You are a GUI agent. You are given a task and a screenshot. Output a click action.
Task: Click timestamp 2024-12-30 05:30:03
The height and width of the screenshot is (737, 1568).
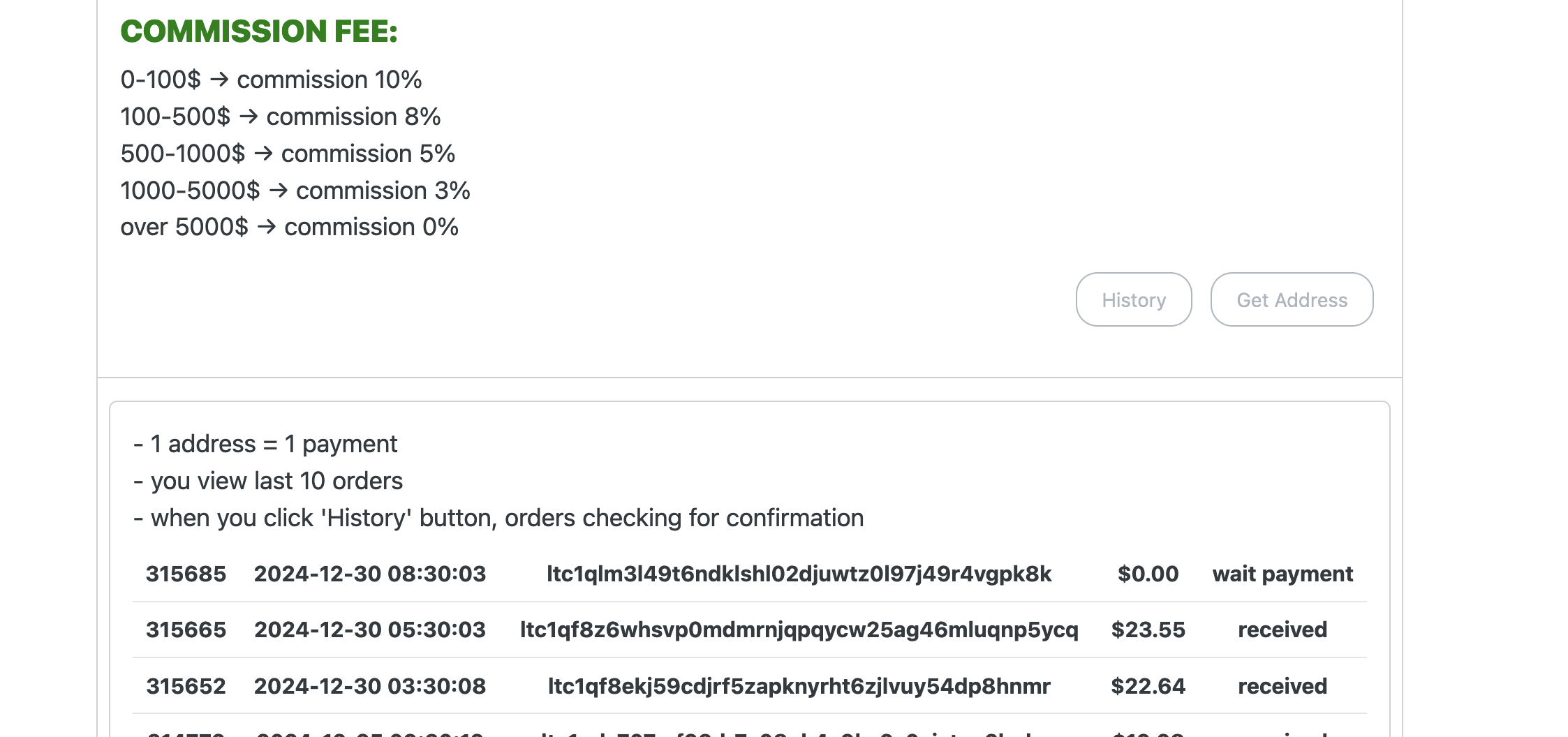[369, 630]
